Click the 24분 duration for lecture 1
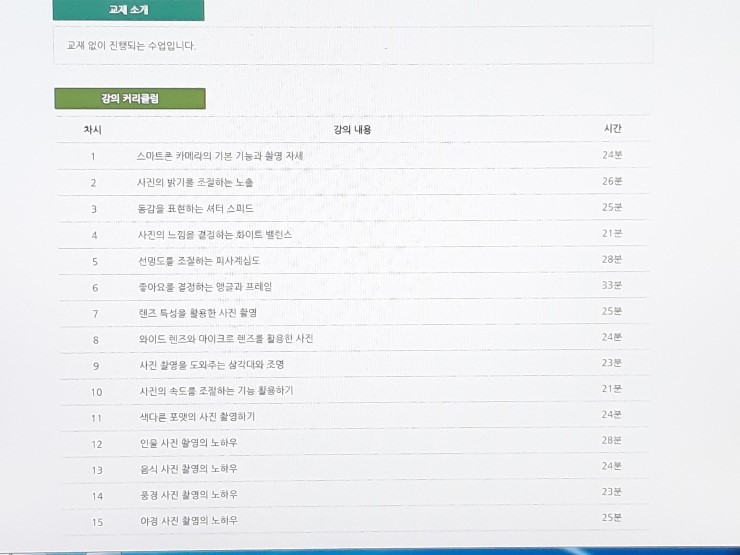The width and height of the screenshot is (740, 555). point(612,155)
